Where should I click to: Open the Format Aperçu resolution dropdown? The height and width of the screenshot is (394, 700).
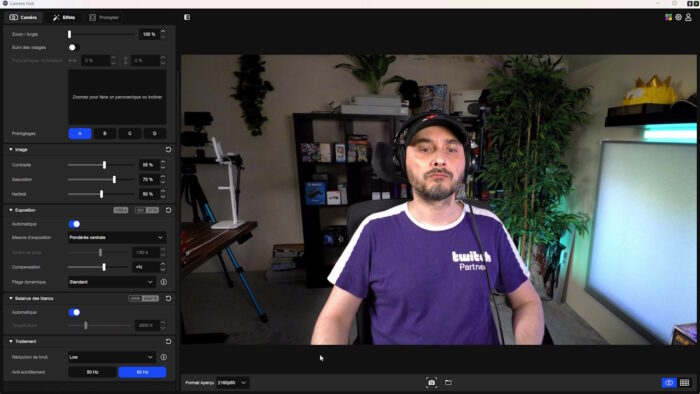point(233,382)
